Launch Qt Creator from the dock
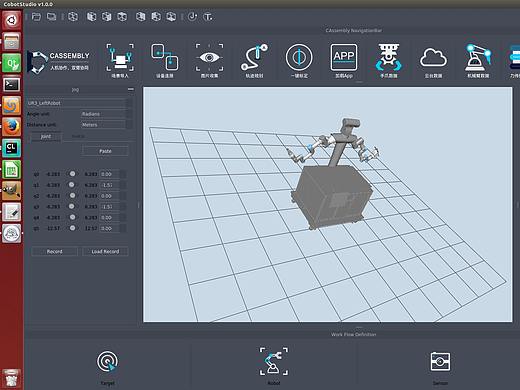520x390 pixels. [12, 63]
